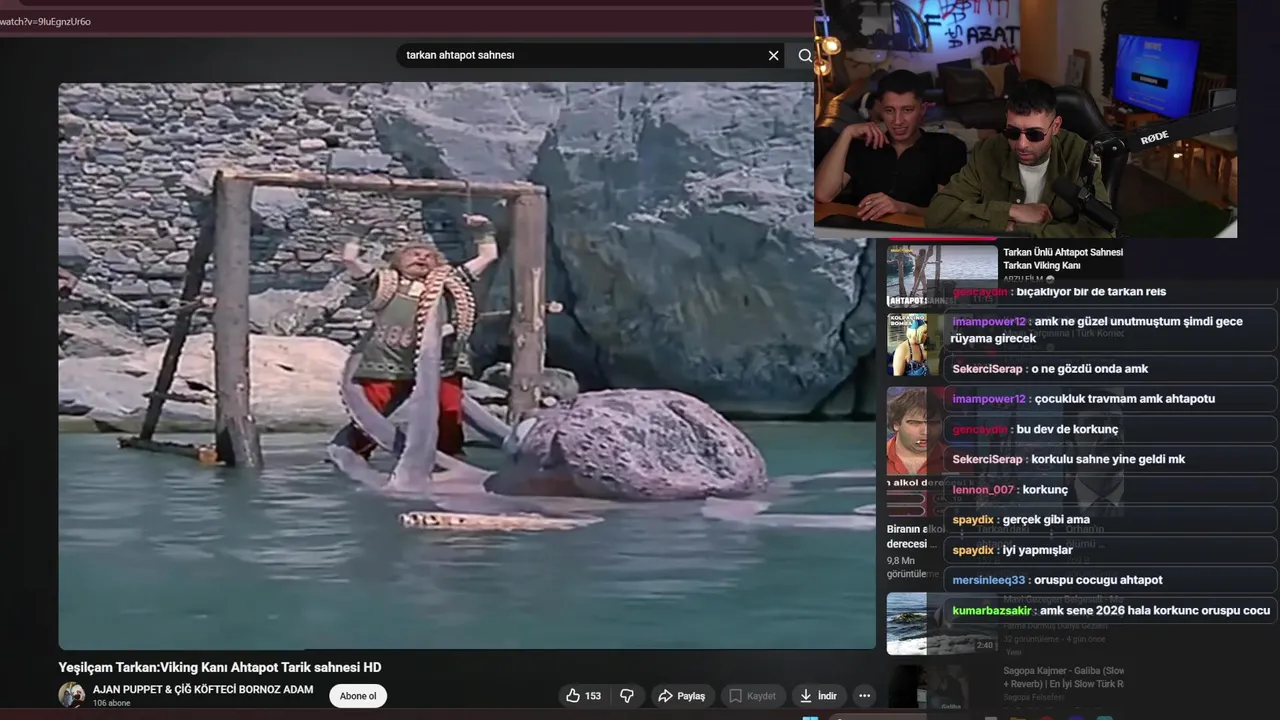
Task: Open the more actions three-dot menu
Action: [x=865, y=696]
